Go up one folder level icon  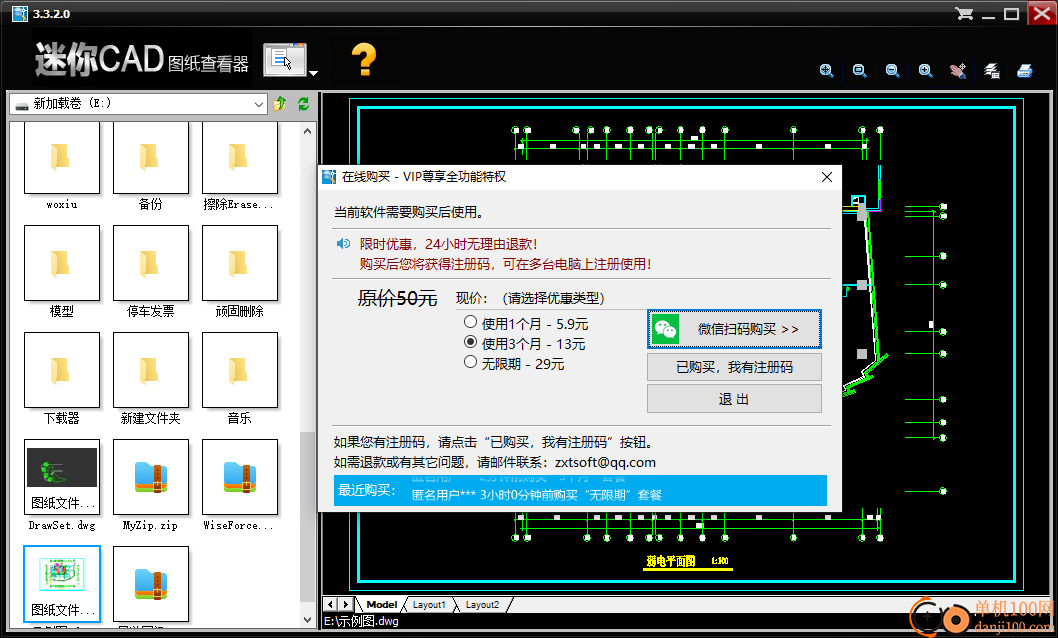[280, 104]
